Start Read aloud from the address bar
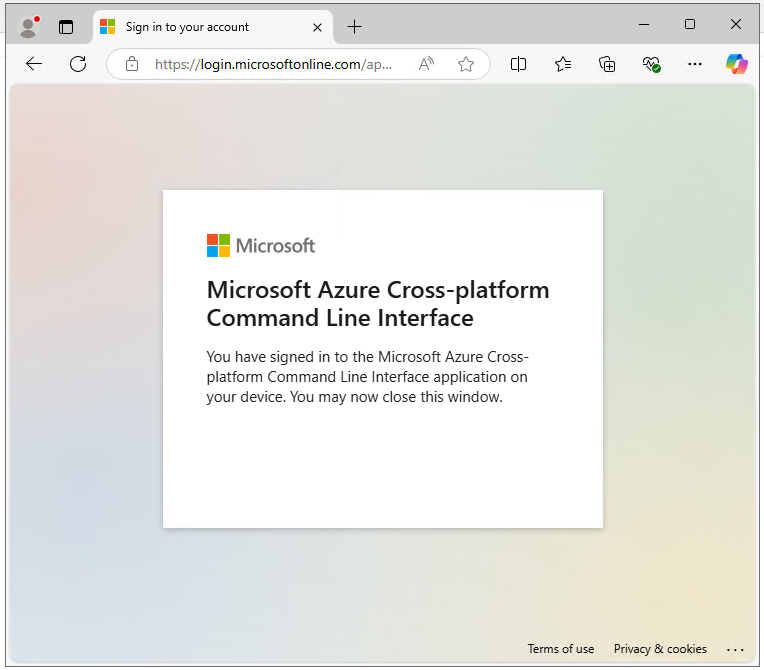The width and height of the screenshot is (764, 670). tap(426, 64)
